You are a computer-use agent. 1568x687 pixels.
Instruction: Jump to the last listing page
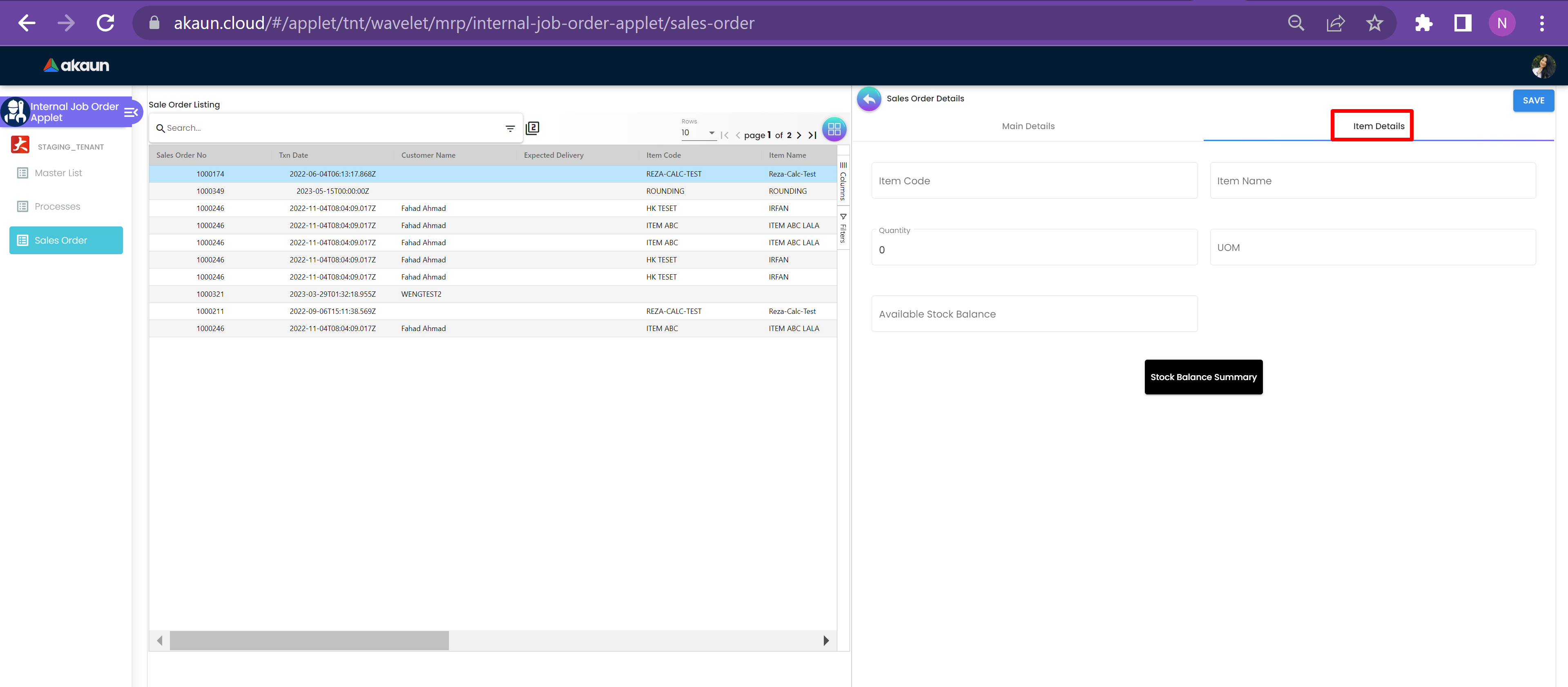812,135
